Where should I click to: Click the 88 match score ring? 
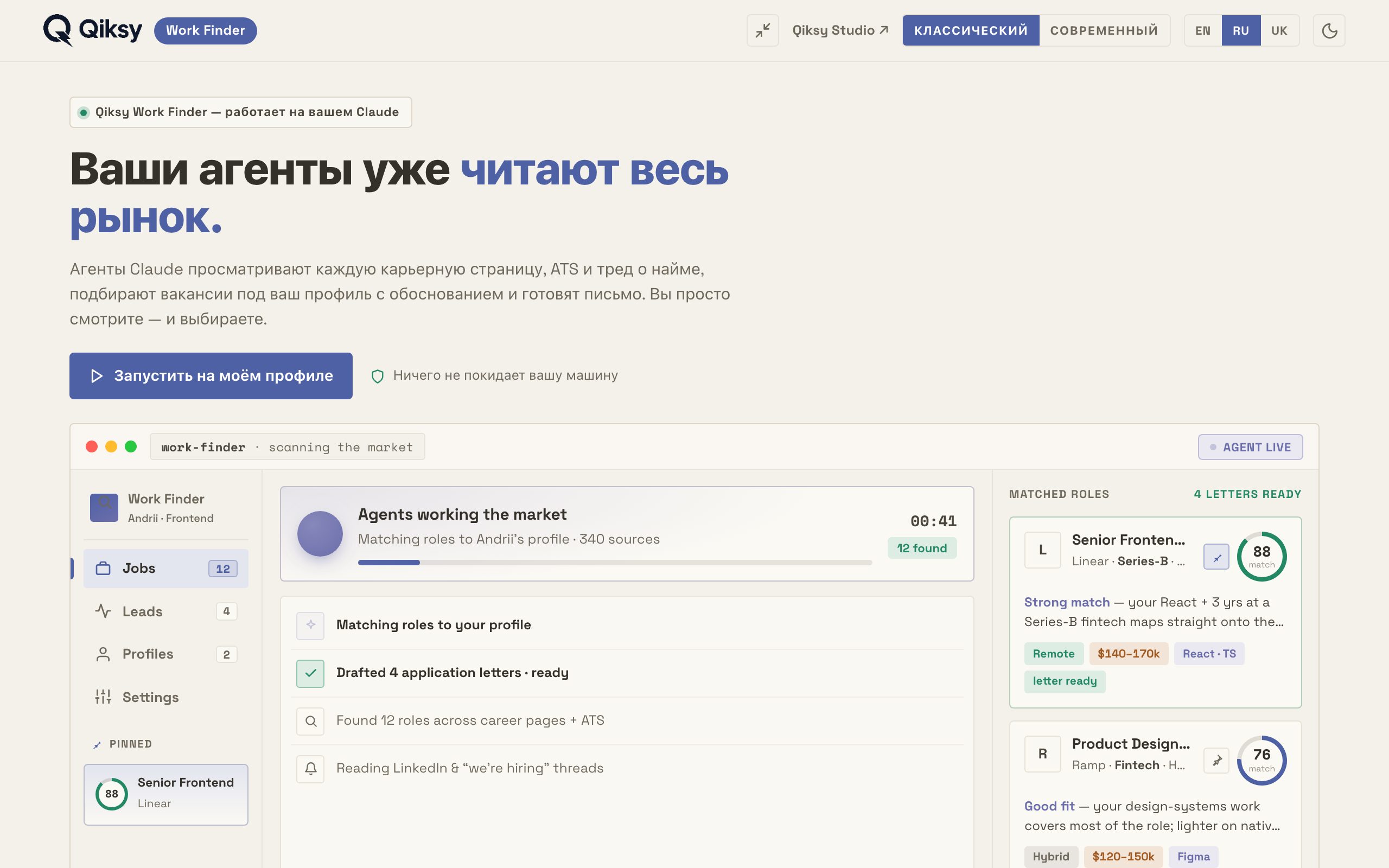coord(1261,557)
